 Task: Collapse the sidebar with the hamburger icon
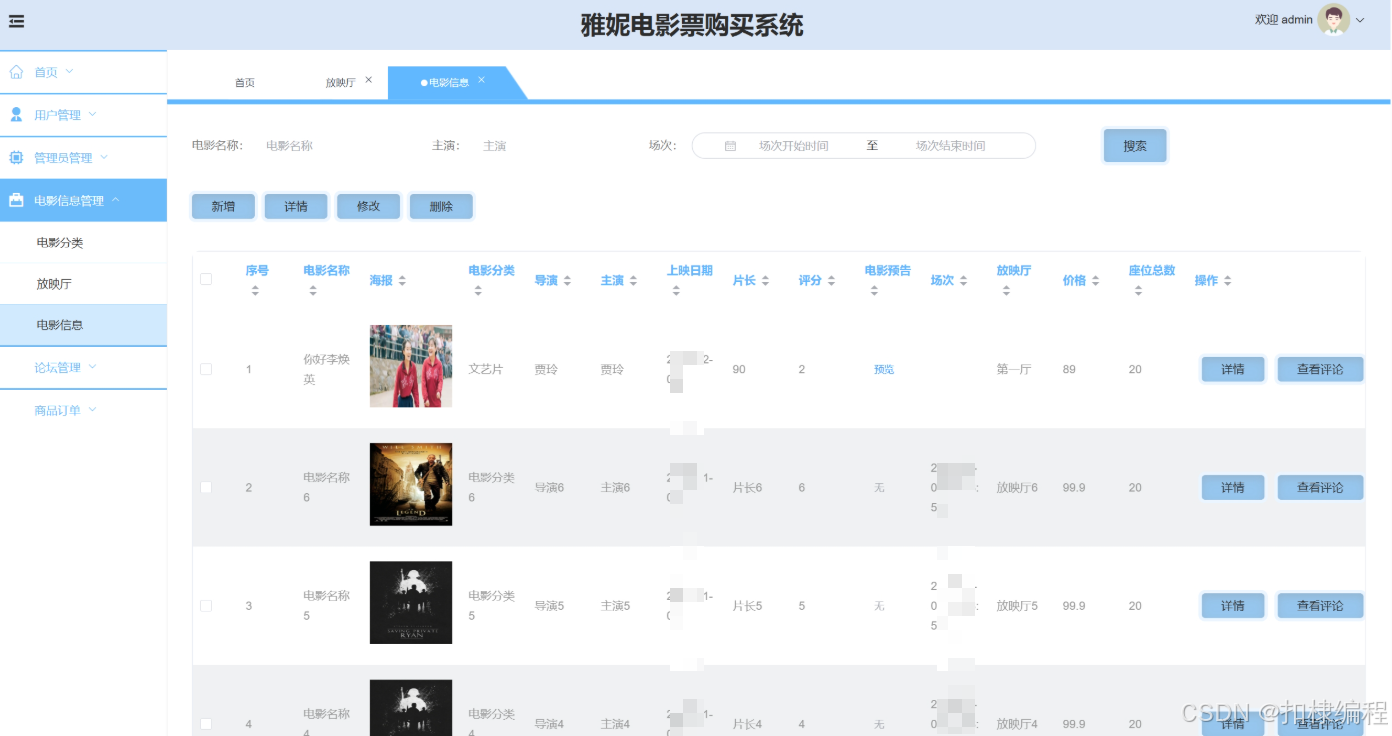16,21
